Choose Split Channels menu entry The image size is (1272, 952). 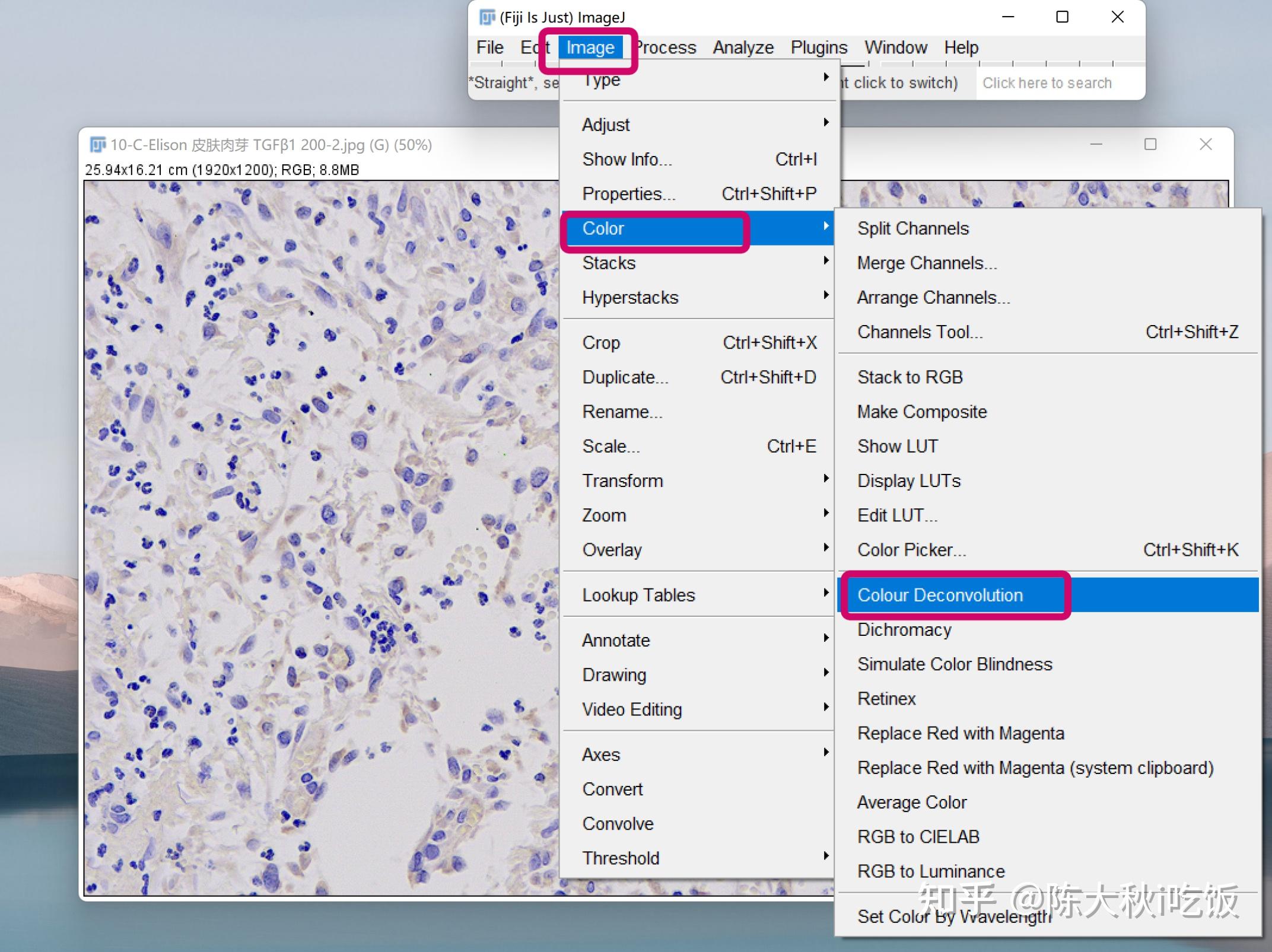click(x=912, y=228)
